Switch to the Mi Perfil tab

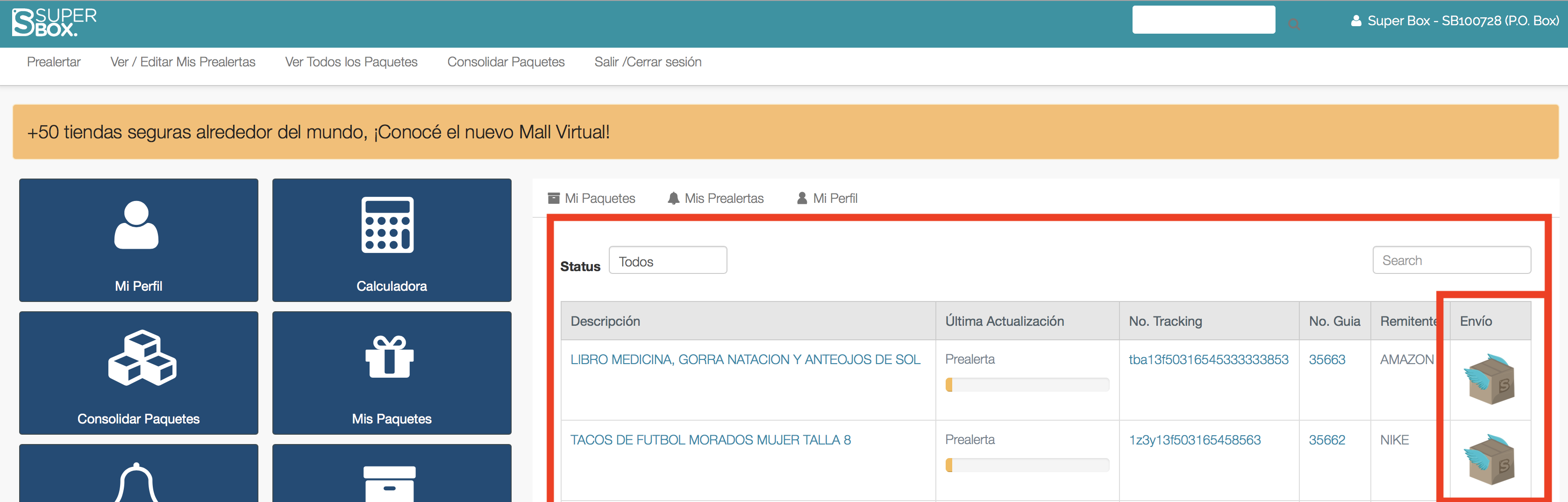coord(827,198)
